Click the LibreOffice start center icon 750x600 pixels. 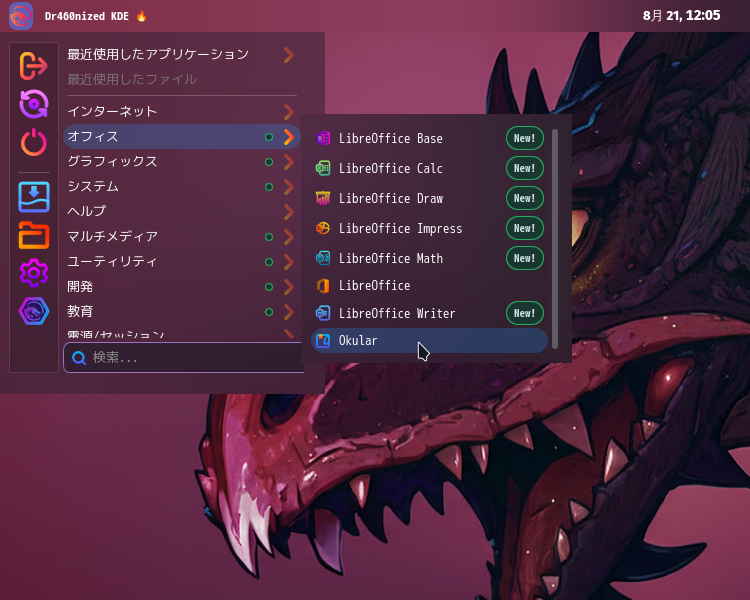(x=323, y=286)
